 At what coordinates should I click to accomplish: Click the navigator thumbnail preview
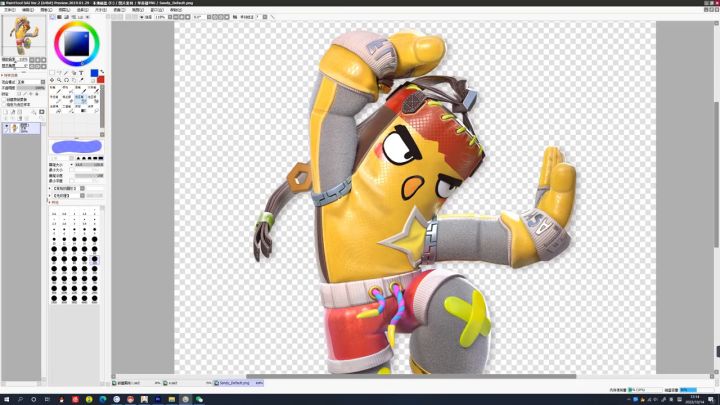[x=23, y=35]
